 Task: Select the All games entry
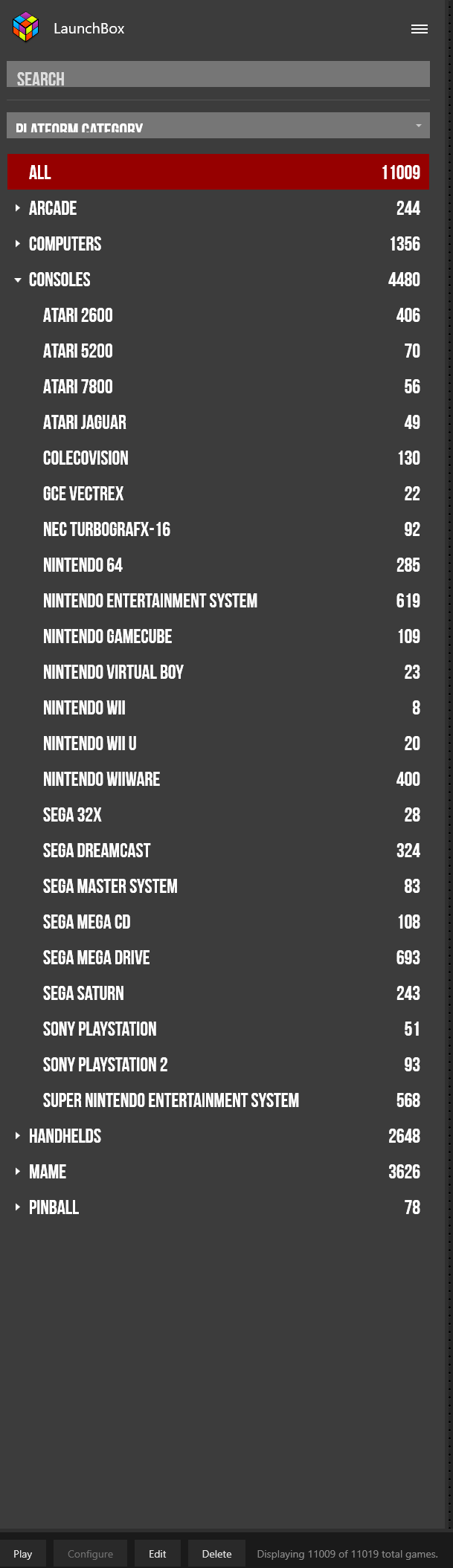point(218,172)
